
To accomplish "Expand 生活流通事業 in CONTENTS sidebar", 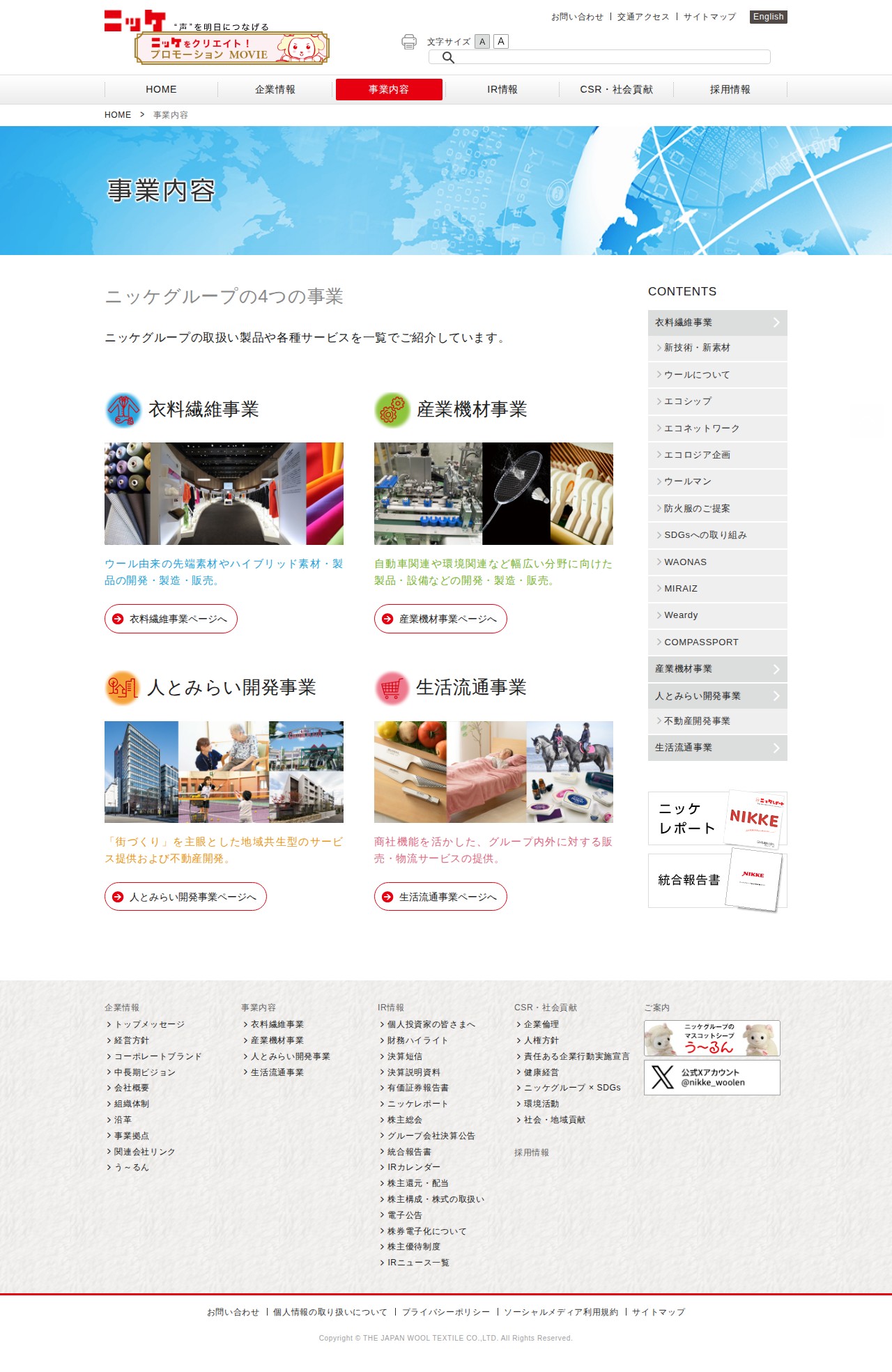I will [718, 748].
